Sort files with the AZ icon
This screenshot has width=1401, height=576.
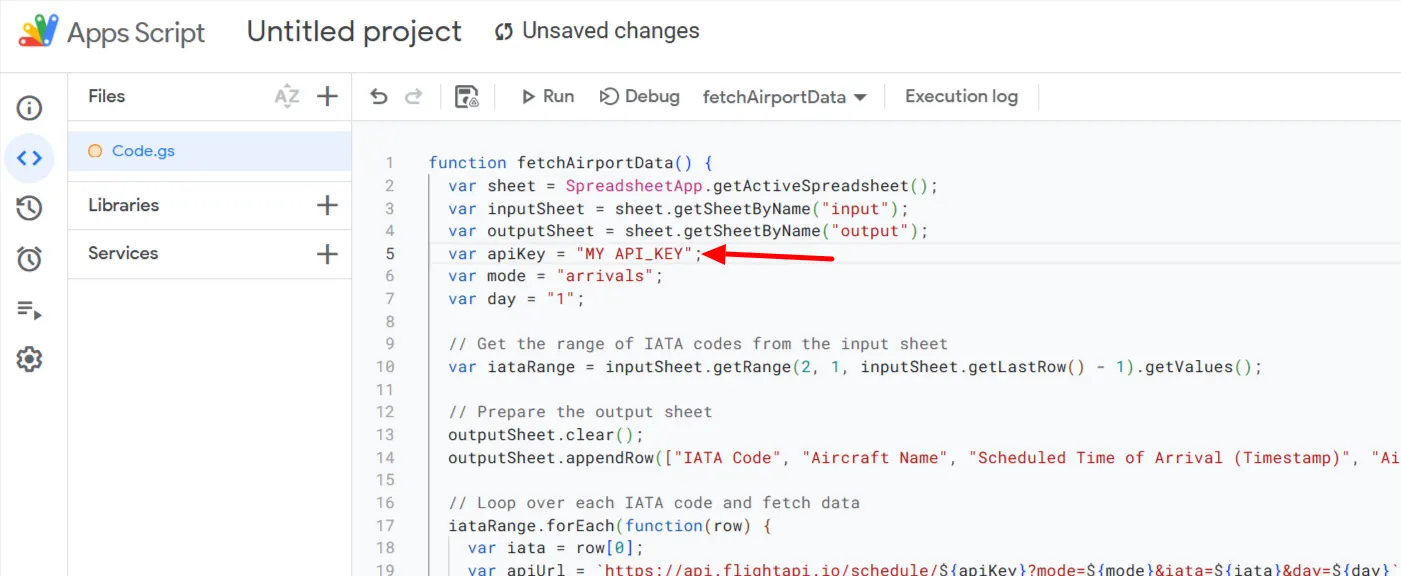[287, 96]
